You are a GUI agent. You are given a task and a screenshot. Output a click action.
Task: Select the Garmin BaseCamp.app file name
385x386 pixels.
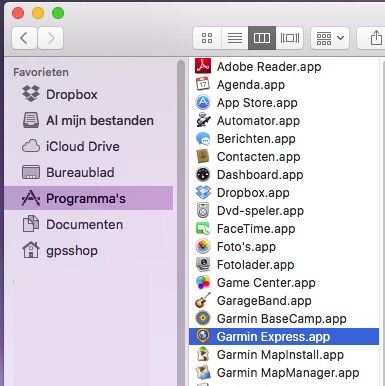pos(282,319)
